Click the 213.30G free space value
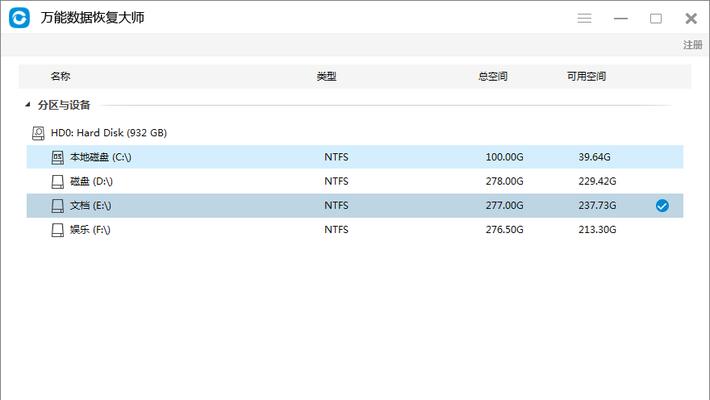This screenshot has height=400, width=710. 597,230
